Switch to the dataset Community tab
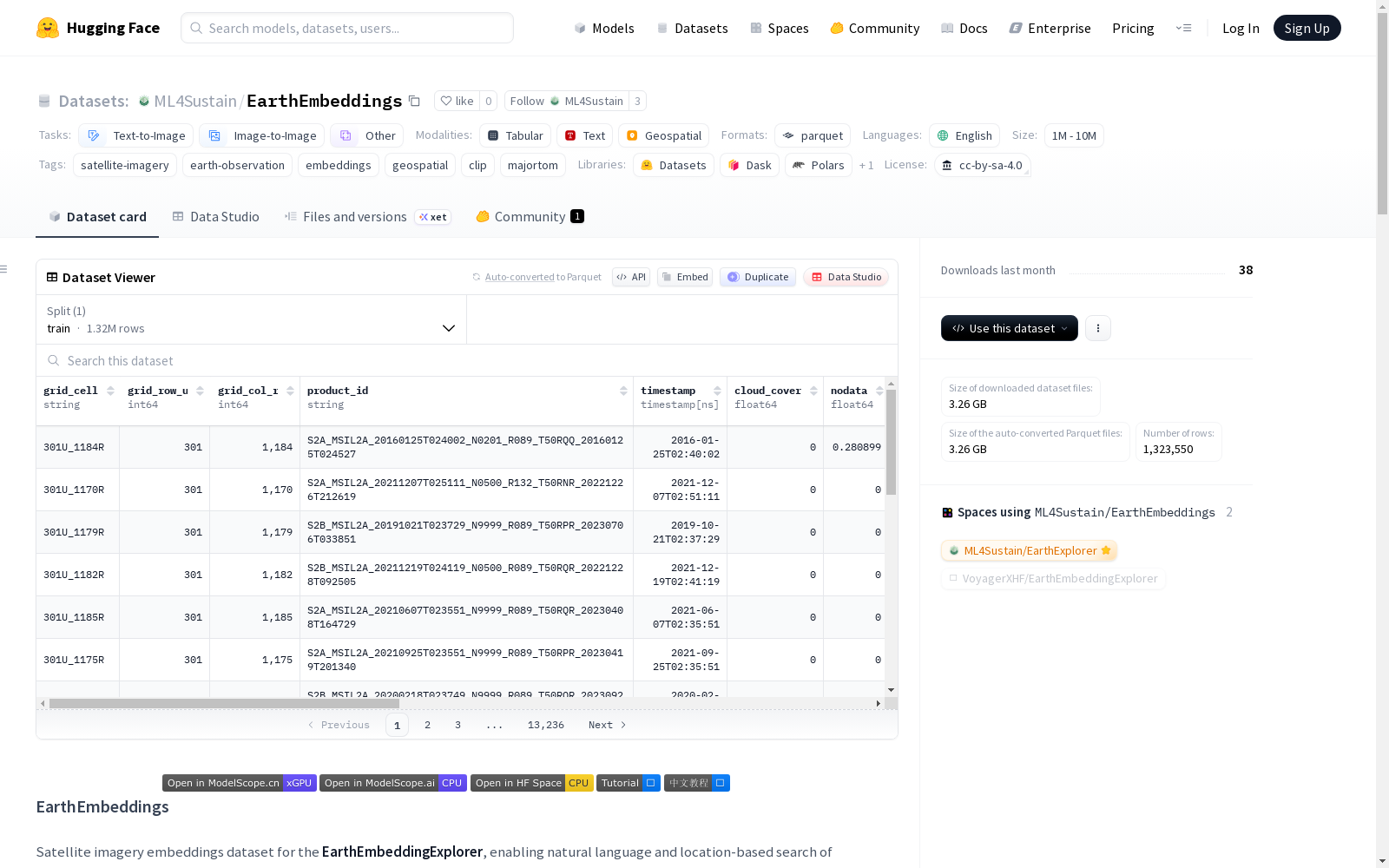The width and height of the screenshot is (1389, 868). tap(530, 217)
